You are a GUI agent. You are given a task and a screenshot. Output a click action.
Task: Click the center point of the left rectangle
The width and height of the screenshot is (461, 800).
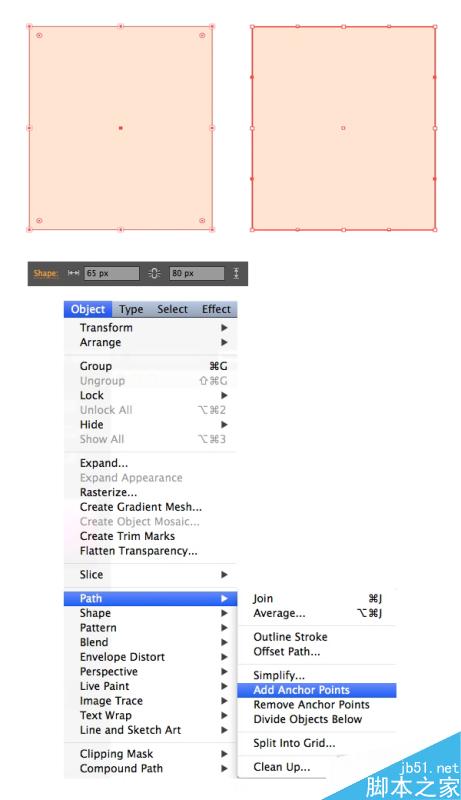pos(121,128)
